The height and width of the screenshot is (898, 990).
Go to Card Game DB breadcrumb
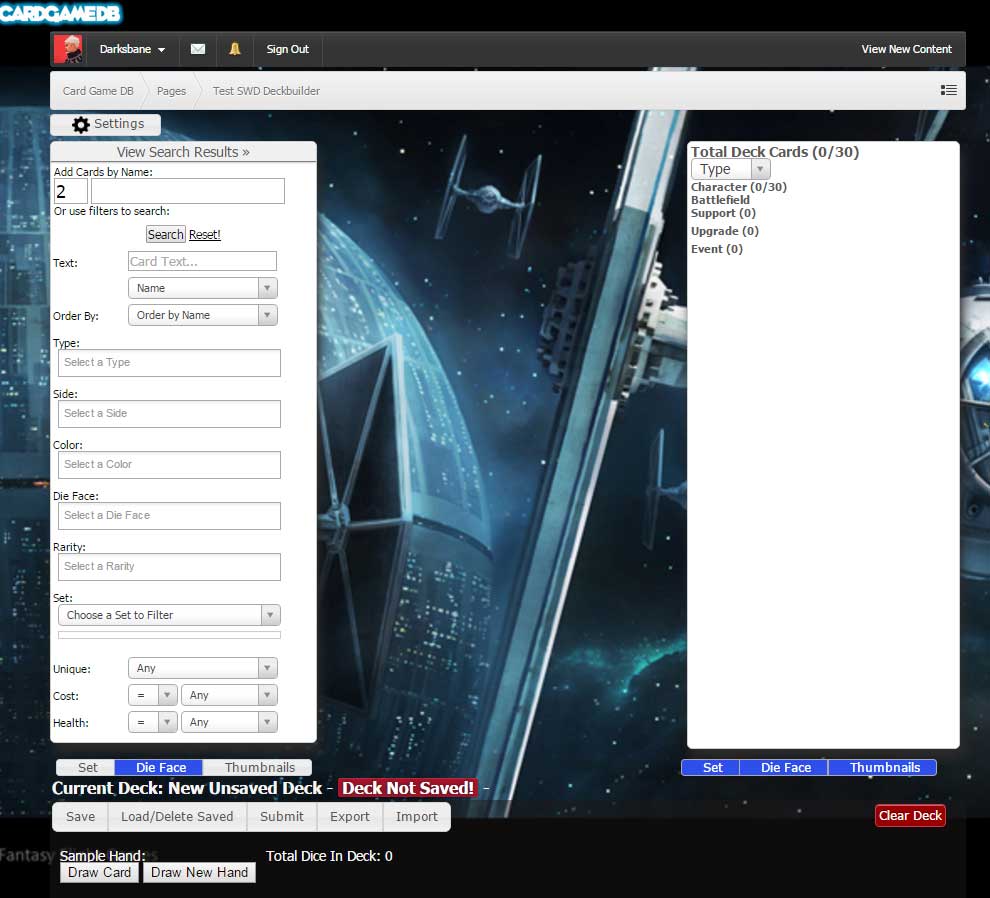point(98,91)
